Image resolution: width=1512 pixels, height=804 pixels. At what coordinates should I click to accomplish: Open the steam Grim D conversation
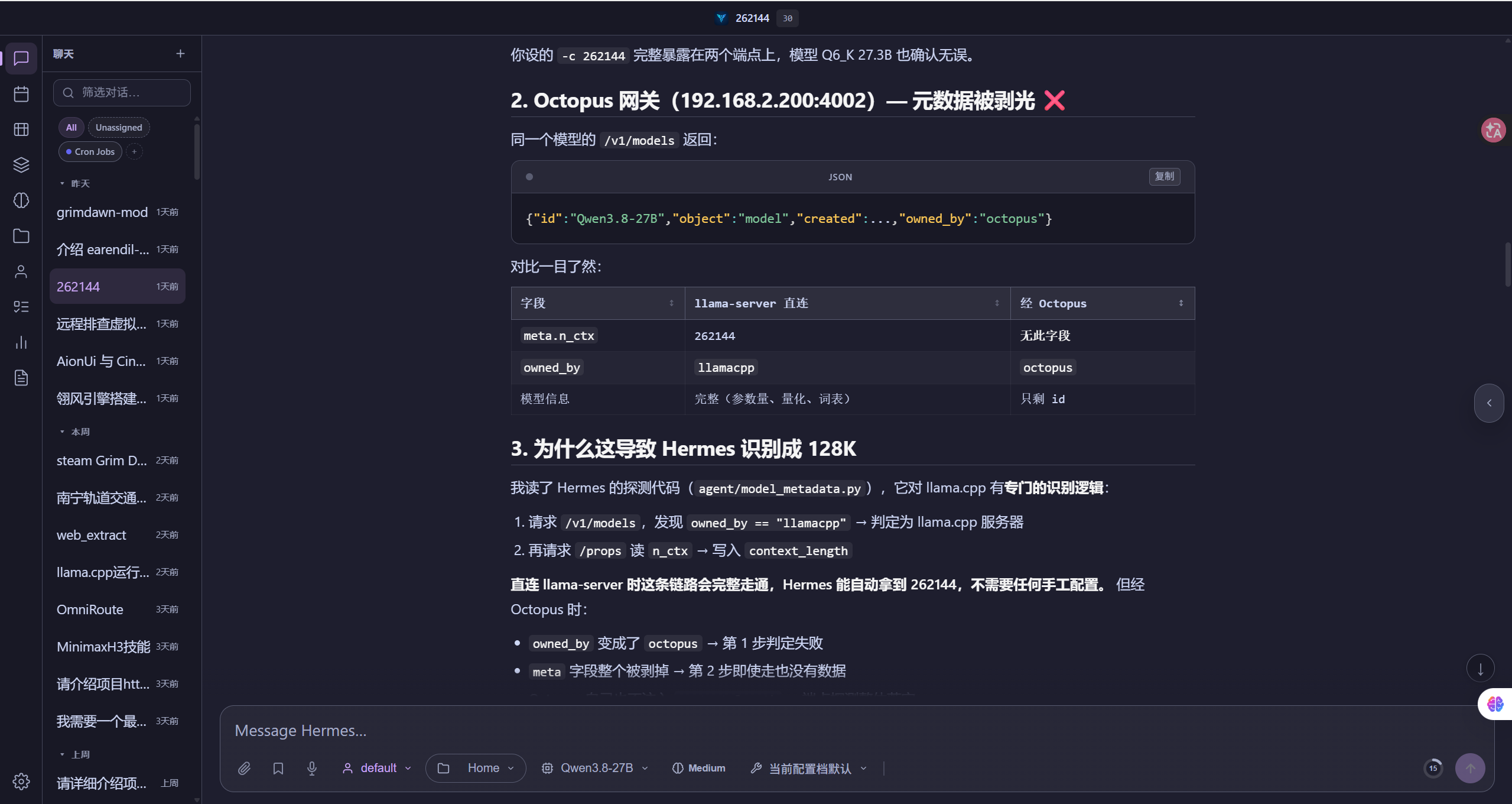pyautogui.click(x=118, y=461)
